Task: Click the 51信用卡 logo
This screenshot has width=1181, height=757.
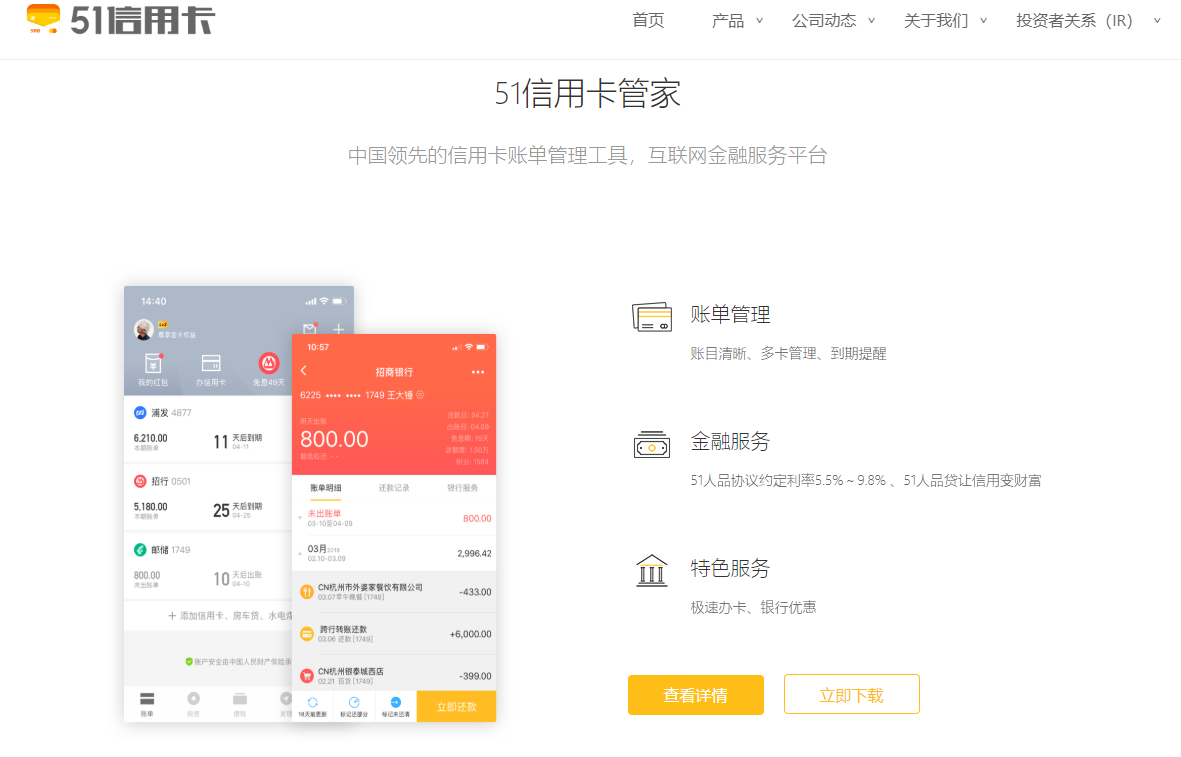Action: (121, 19)
